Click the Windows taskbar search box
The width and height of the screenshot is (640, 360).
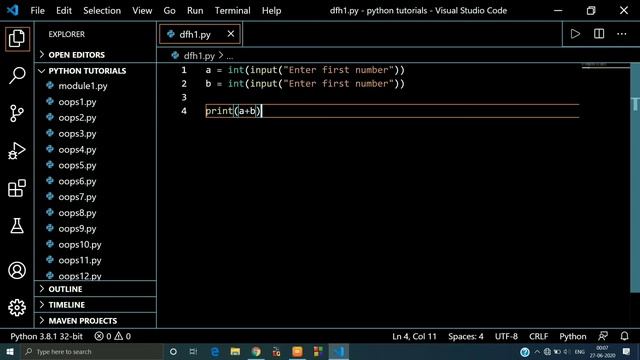(92, 351)
